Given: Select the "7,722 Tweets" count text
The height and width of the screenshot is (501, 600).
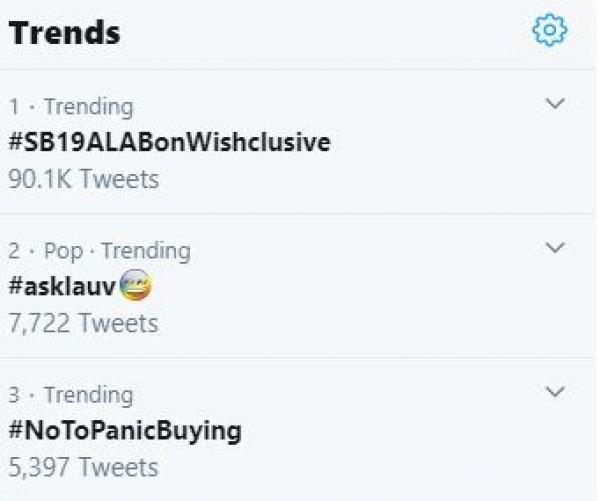Looking at the screenshot, I should coord(83,323).
